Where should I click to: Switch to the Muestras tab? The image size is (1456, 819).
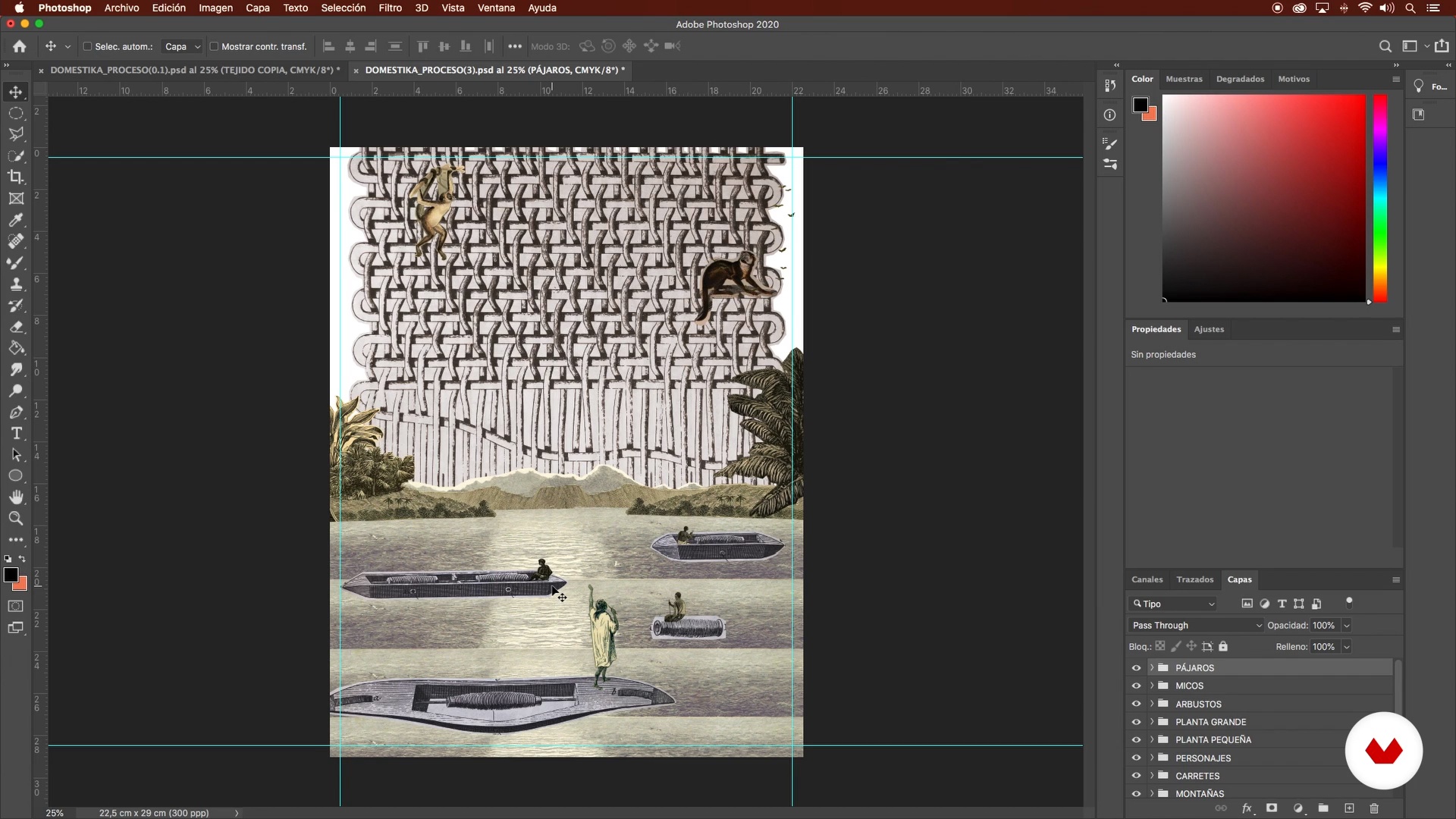point(1184,79)
